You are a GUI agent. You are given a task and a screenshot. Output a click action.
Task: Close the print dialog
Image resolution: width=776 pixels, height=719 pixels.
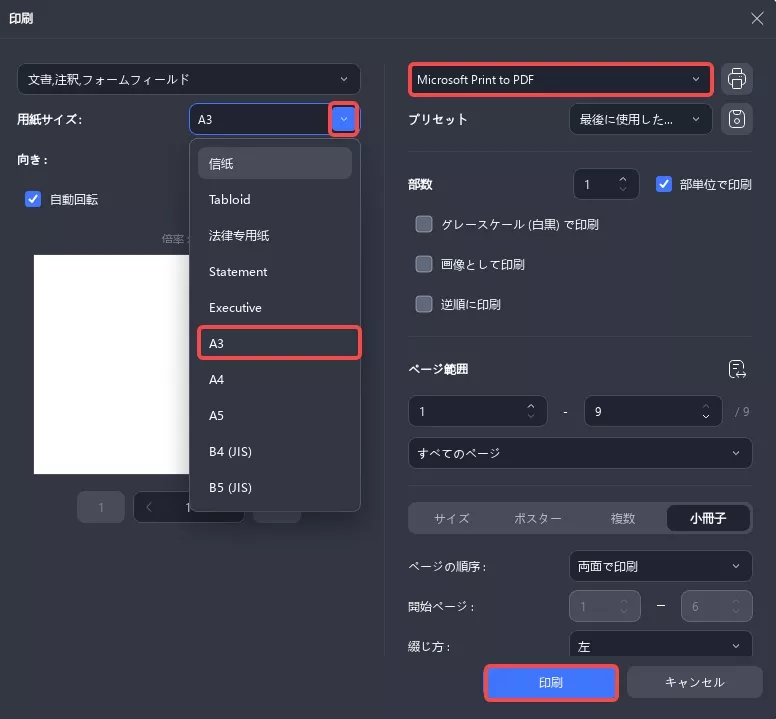[757, 19]
